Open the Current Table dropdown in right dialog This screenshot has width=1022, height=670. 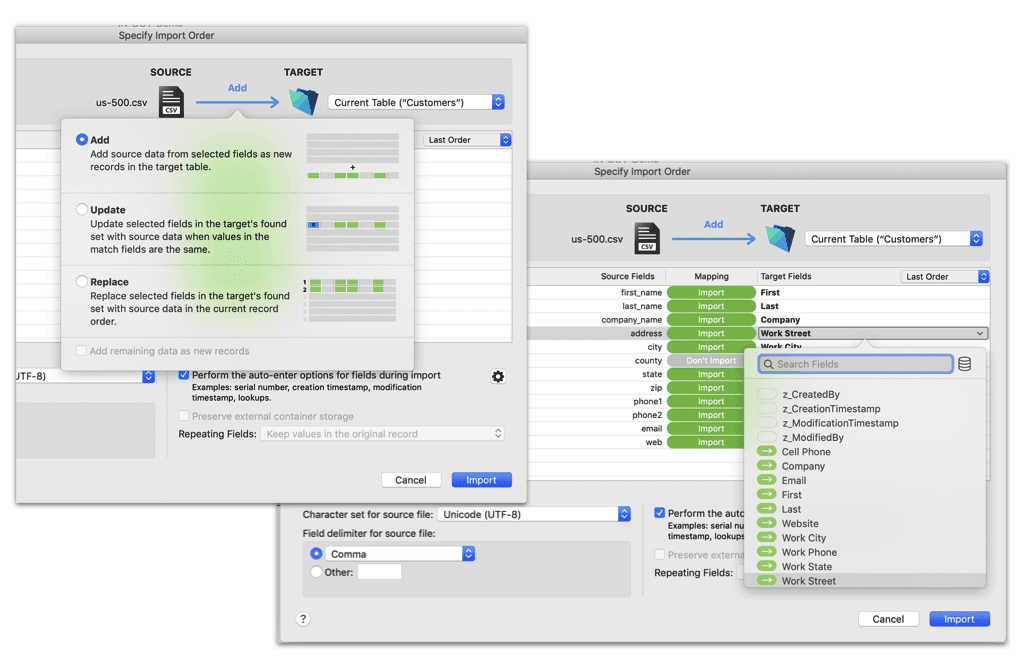[x=893, y=239]
